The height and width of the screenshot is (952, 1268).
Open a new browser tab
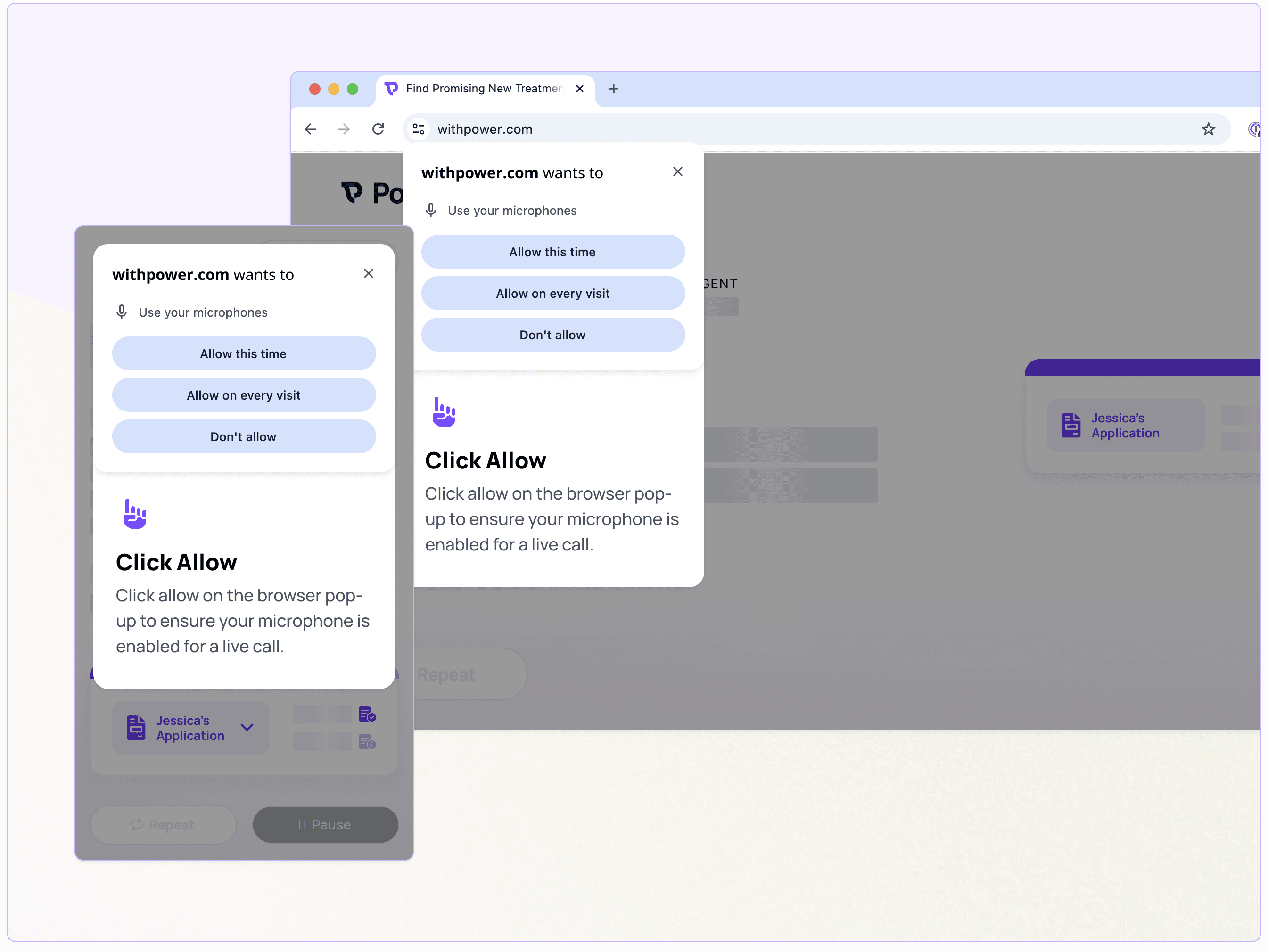613,89
